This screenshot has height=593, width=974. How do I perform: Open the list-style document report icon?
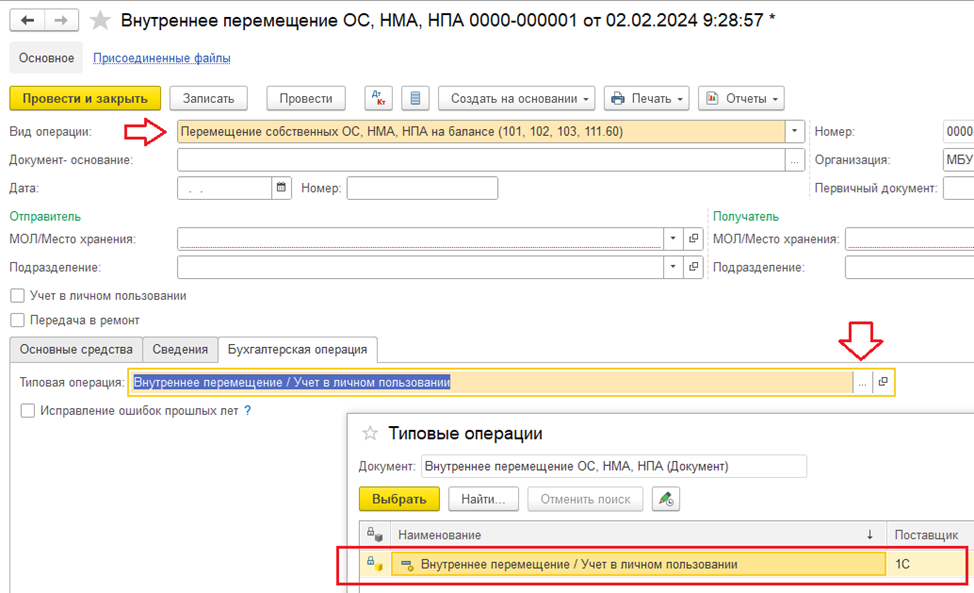[415, 98]
